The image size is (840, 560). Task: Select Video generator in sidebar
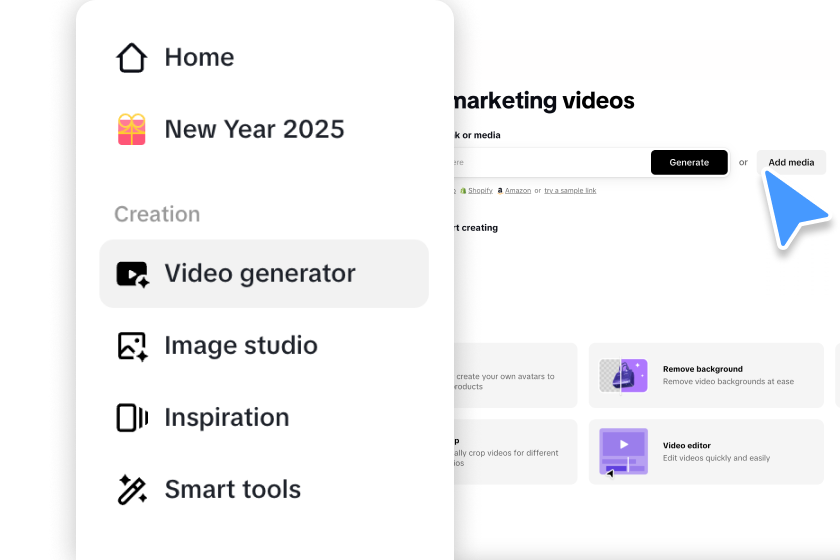pyautogui.click(x=264, y=273)
